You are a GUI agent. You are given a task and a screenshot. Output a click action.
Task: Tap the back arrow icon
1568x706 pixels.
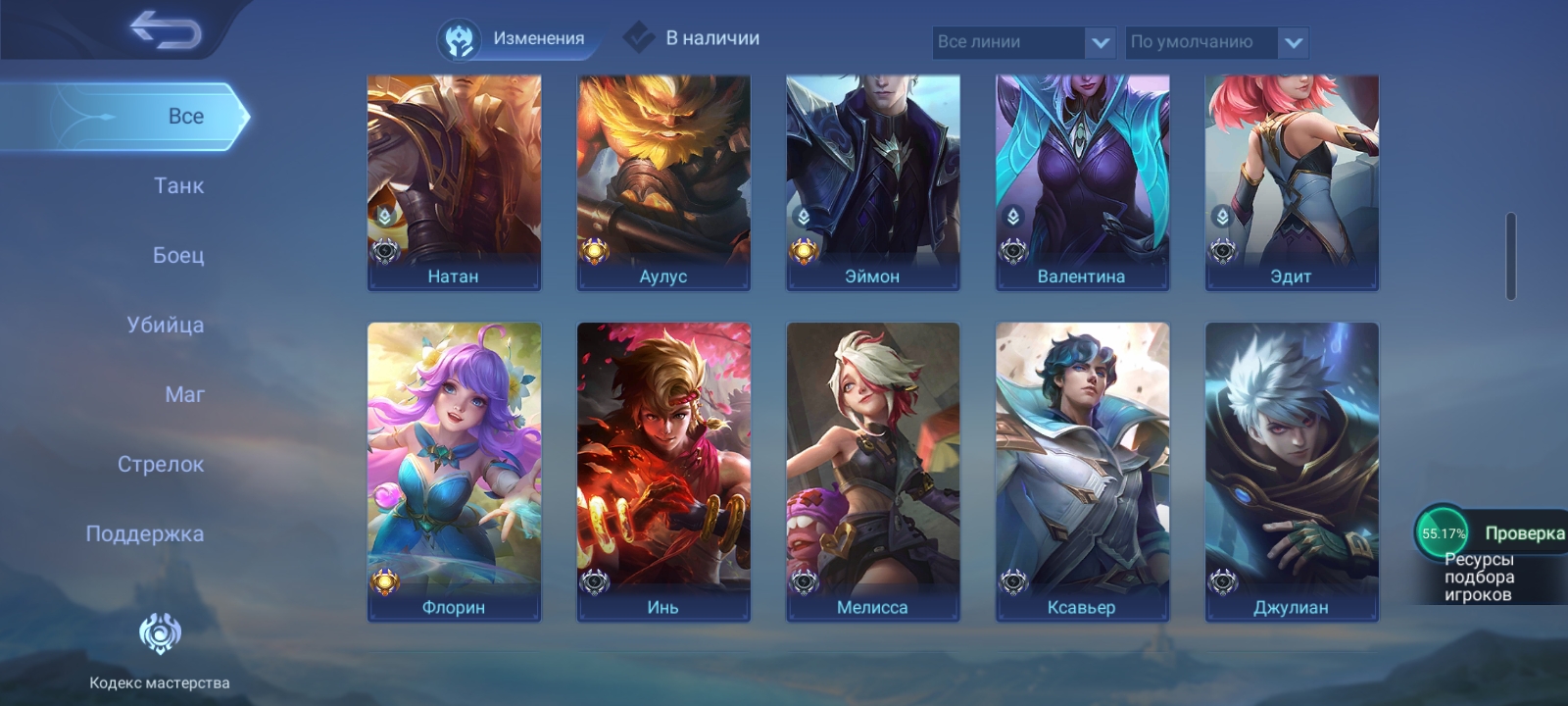(x=166, y=29)
